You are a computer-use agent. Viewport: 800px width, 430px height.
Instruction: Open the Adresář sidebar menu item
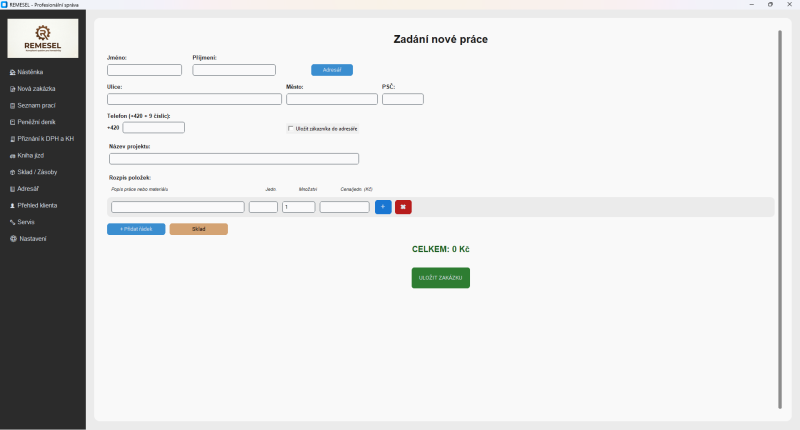28,188
